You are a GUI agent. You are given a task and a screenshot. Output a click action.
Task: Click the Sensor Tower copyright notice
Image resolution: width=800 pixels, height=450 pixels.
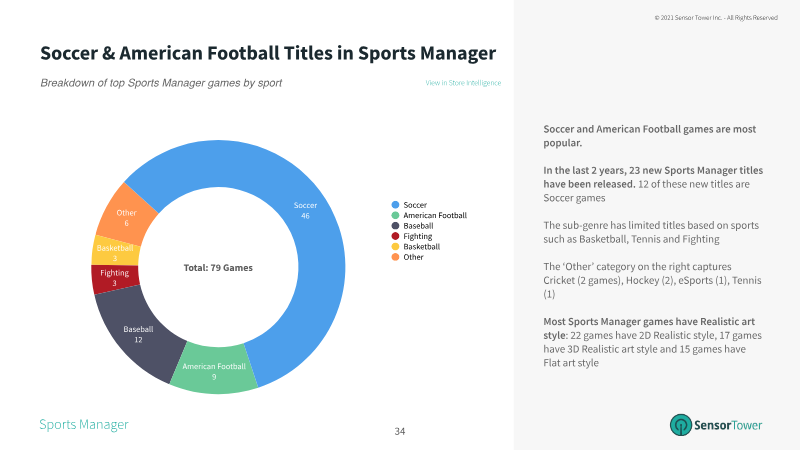[x=716, y=18]
